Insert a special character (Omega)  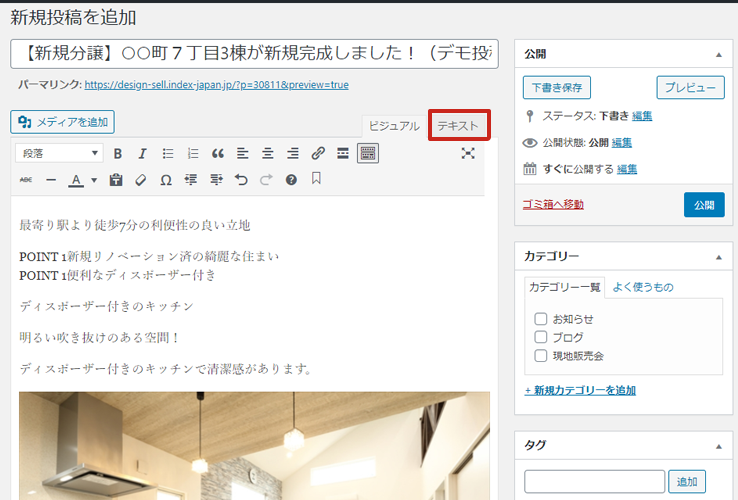click(x=166, y=180)
